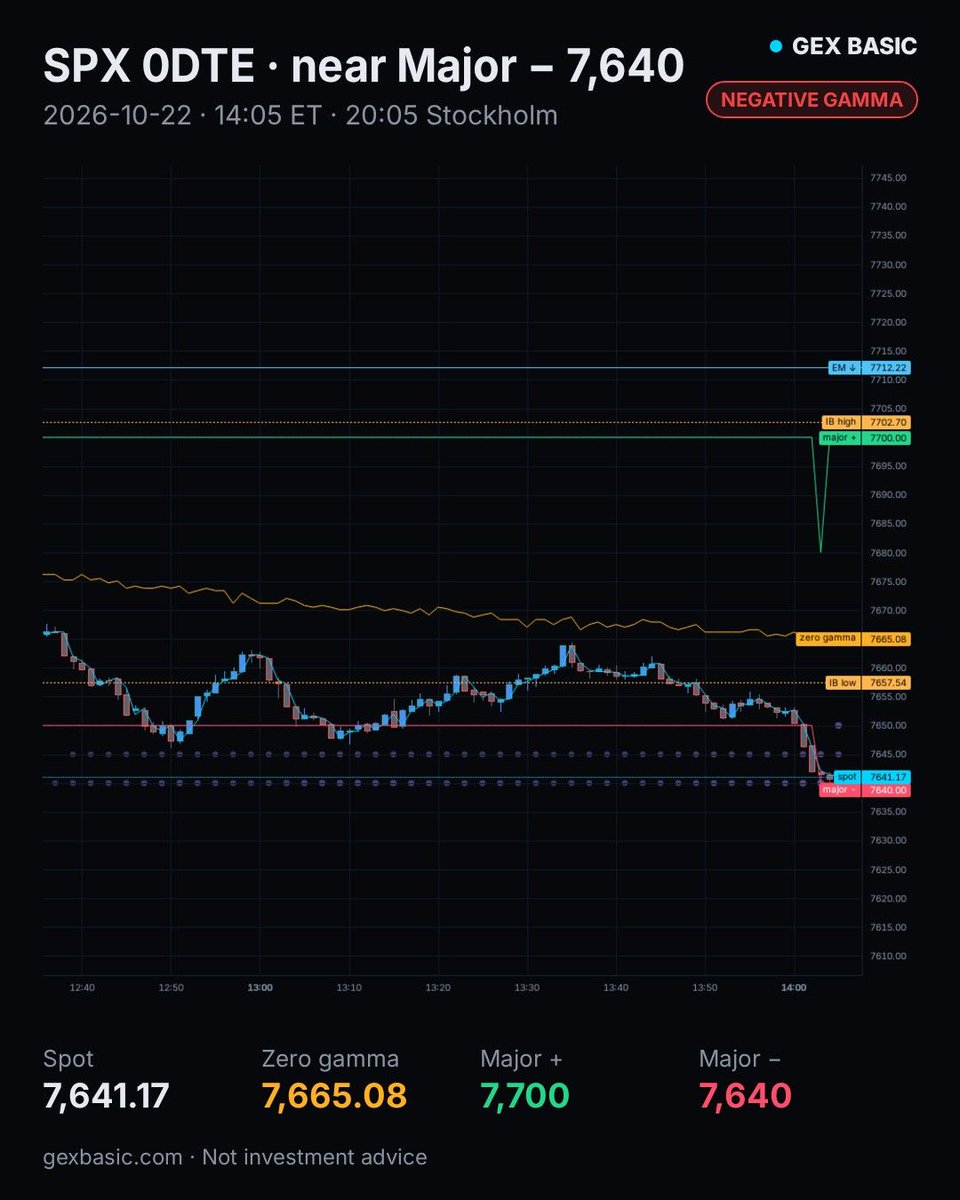Click the Zero gamma value 7,665.08
The image size is (960, 1200).
(x=334, y=1096)
